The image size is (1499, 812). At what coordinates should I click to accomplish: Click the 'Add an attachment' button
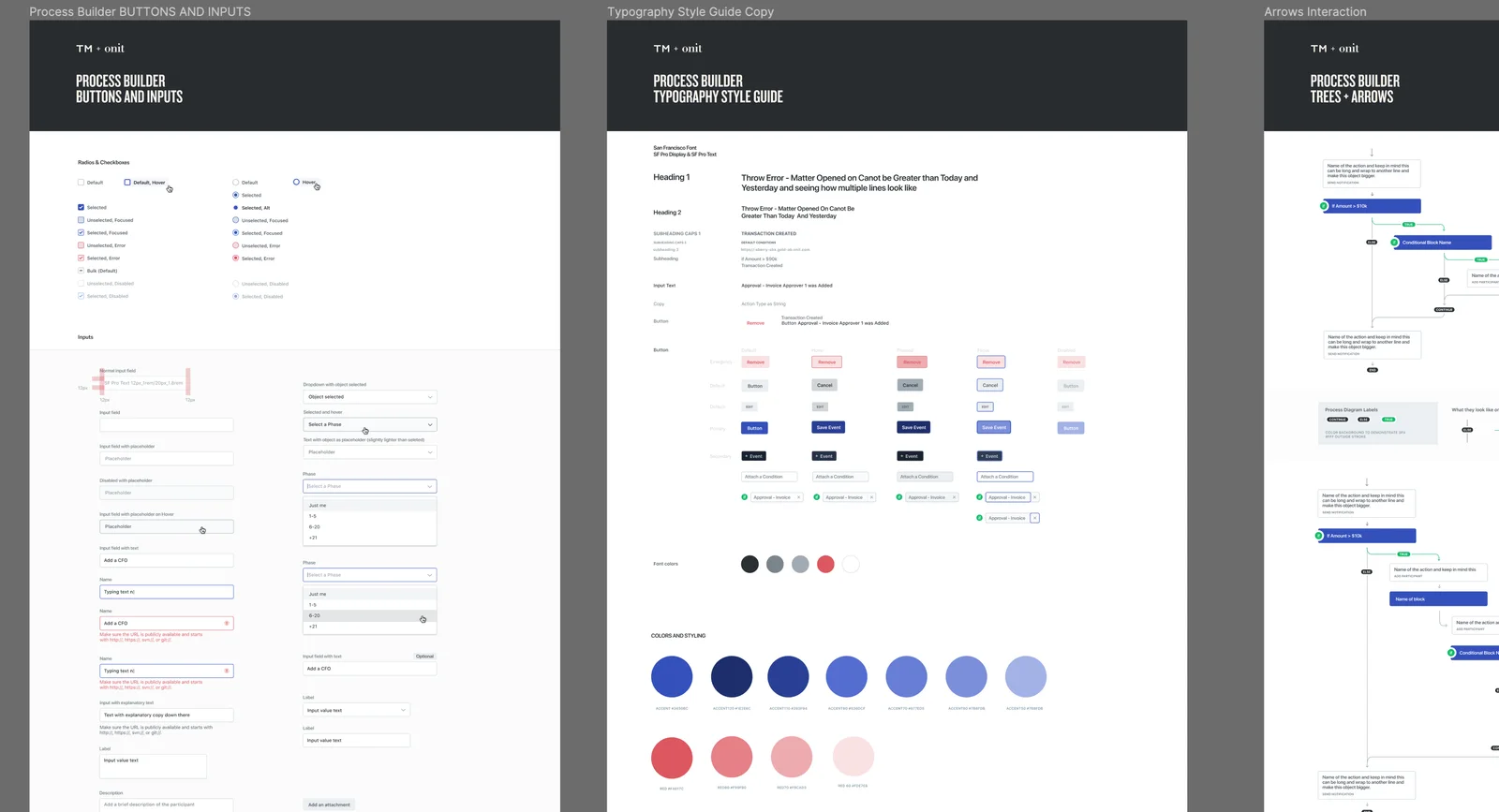pos(329,805)
